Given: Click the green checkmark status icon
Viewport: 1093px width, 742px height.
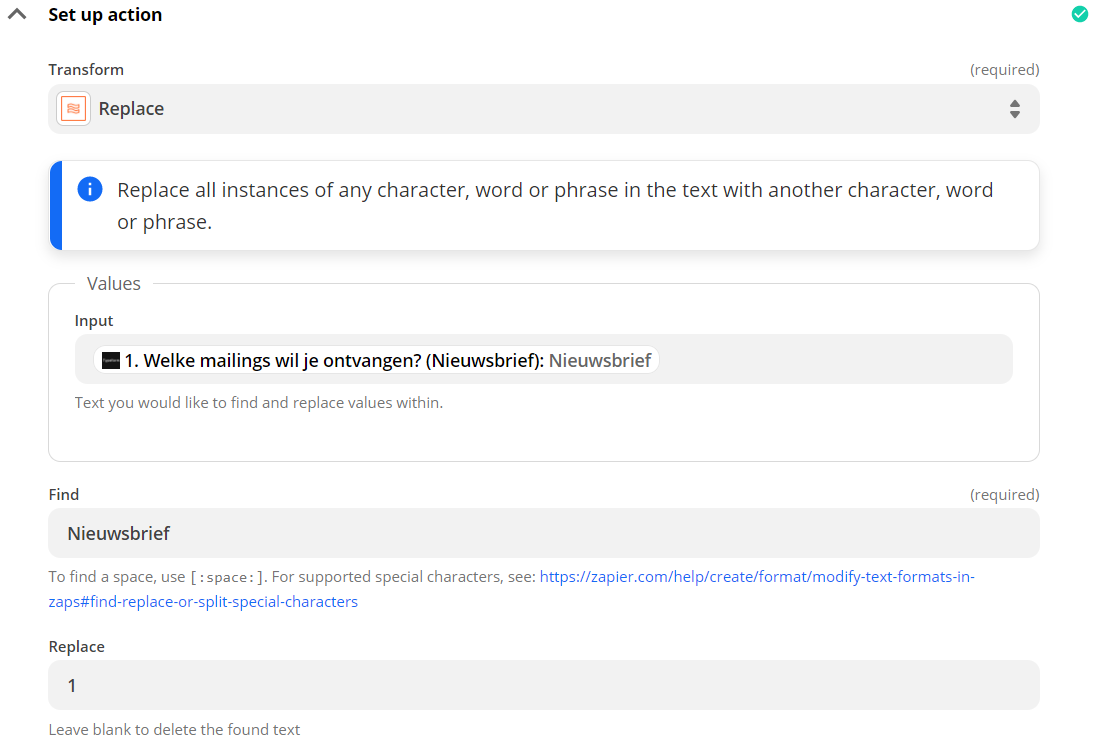Looking at the screenshot, I should coord(1079,14).
